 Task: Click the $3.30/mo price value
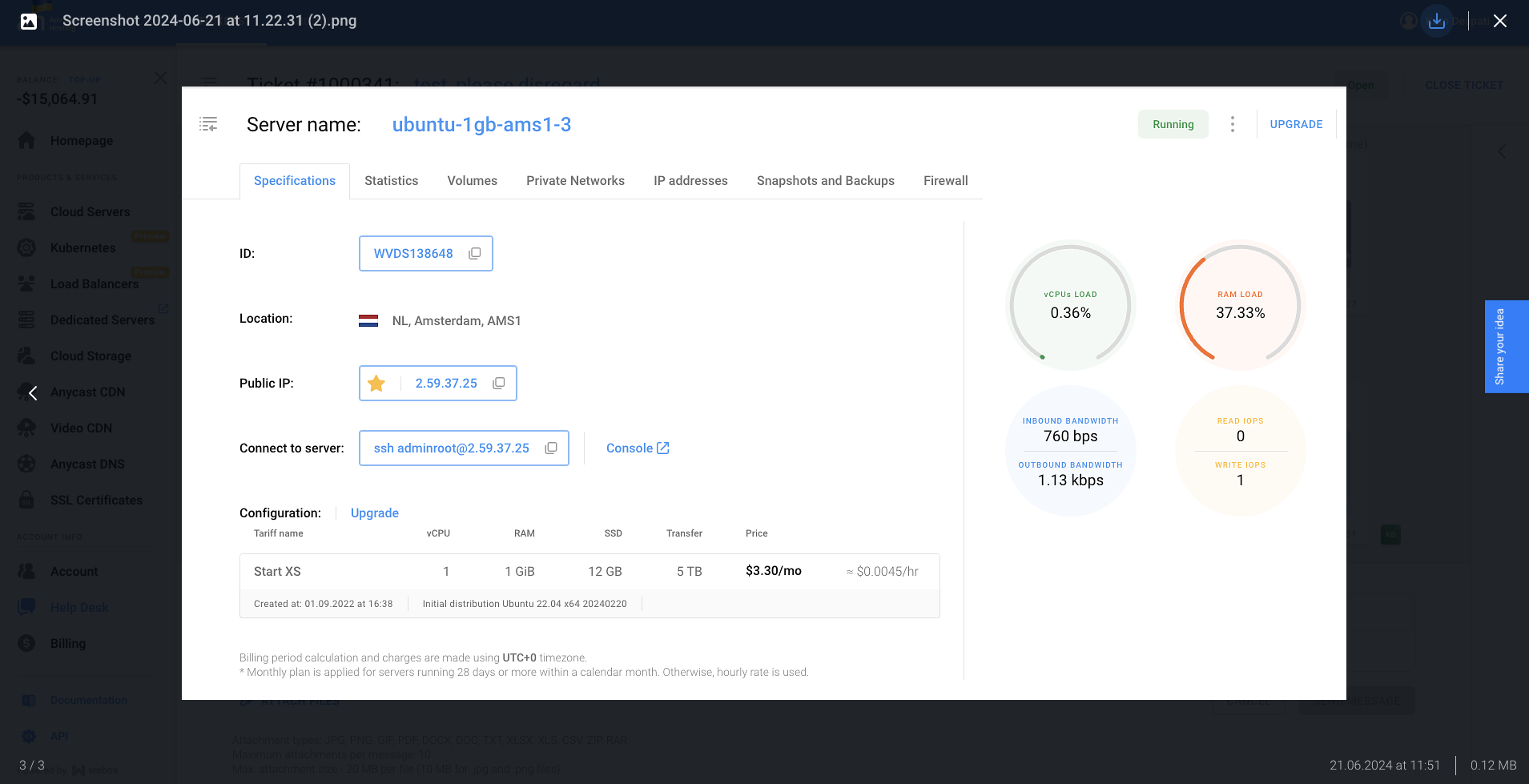coord(773,571)
